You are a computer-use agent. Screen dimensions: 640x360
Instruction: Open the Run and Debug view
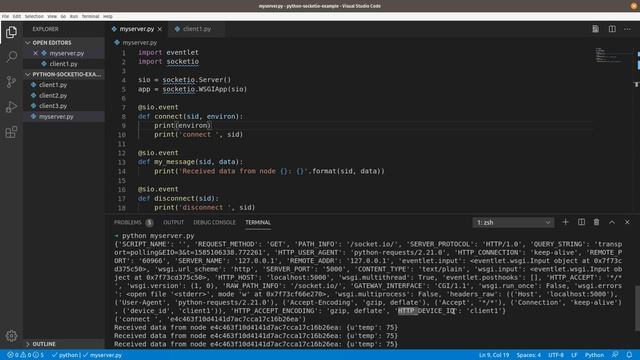pyautogui.click(x=11, y=107)
